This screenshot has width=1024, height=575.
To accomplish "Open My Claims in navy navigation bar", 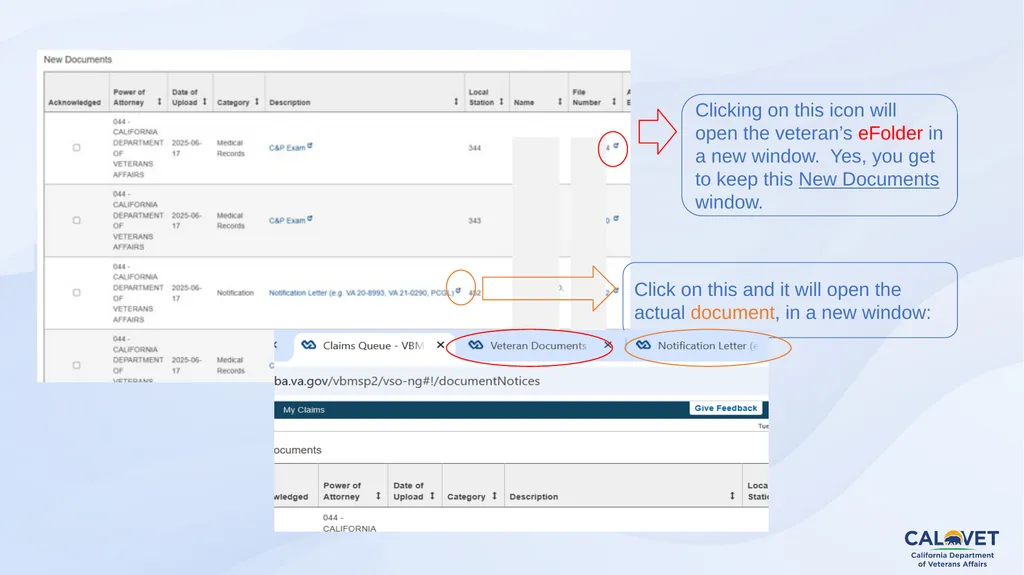I will 304,410.
